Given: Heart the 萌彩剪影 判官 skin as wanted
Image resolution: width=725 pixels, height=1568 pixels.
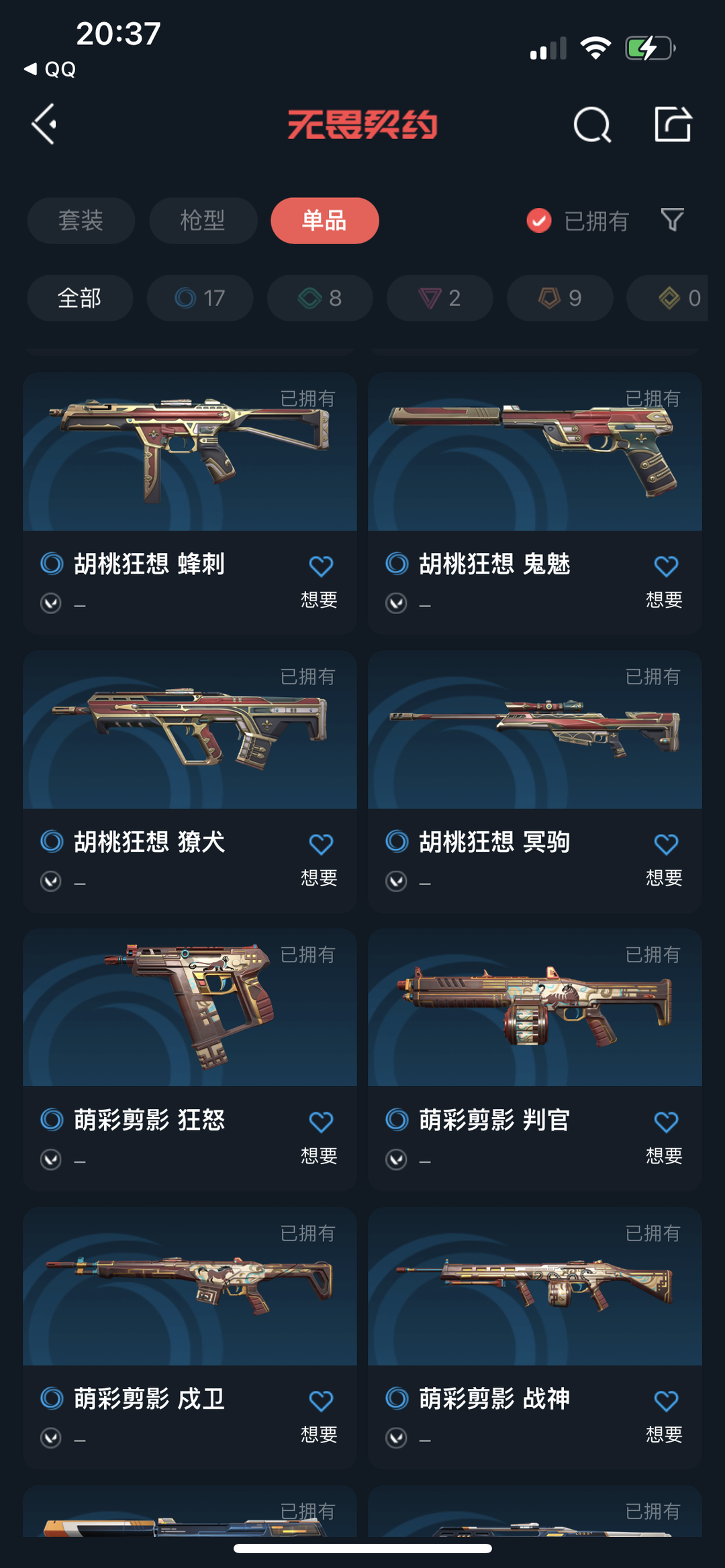Looking at the screenshot, I should tap(666, 1122).
